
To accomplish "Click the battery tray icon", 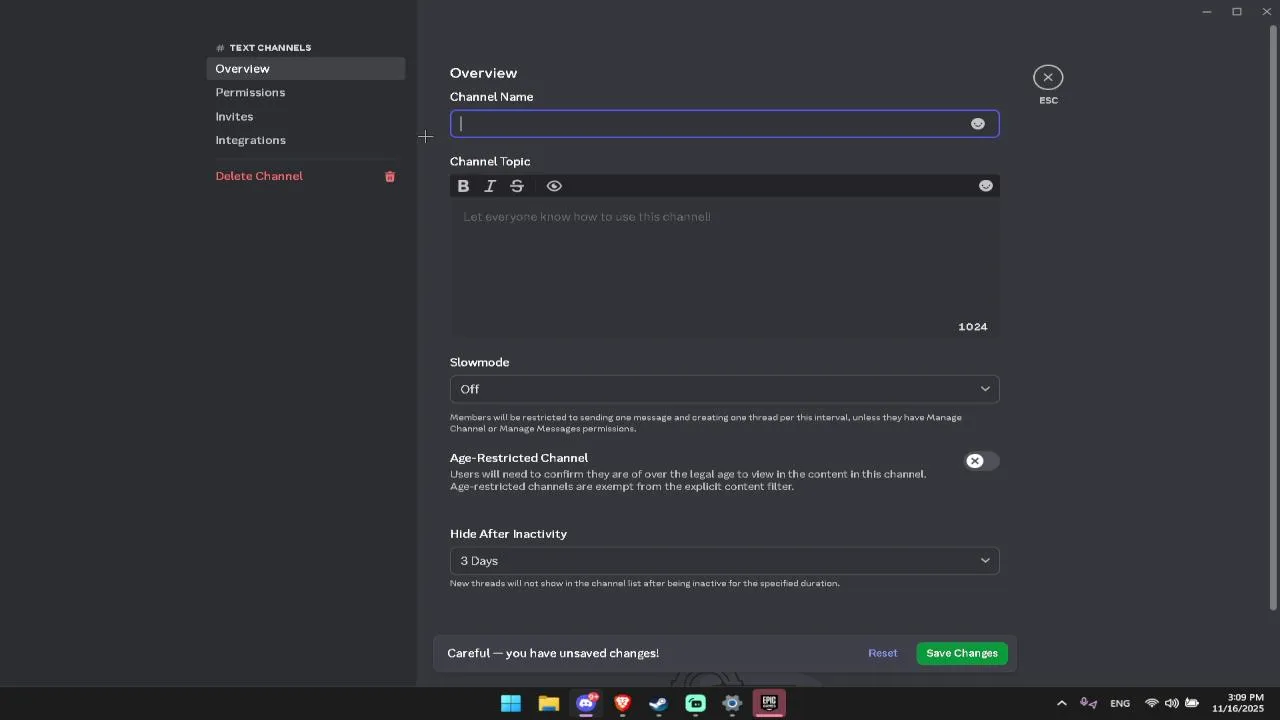I will pyautogui.click(x=1191, y=703).
